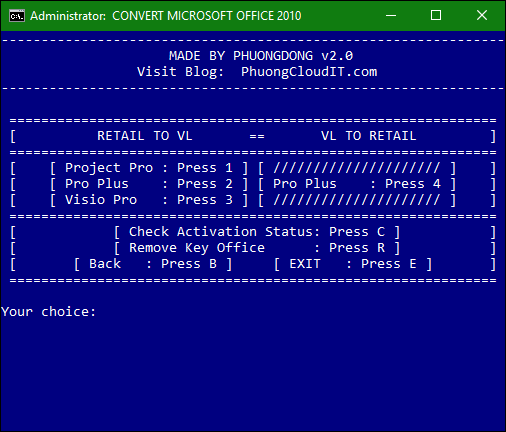Click the EXIT Press E option
The image size is (506, 432).
353,264
